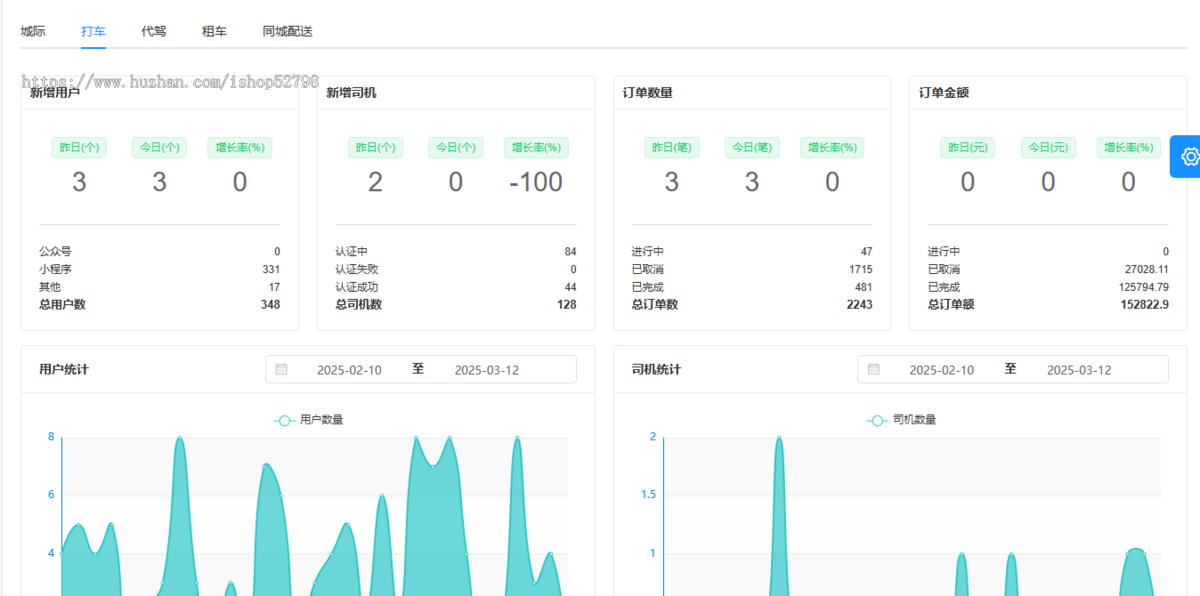The height and width of the screenshot is (596, 1200).
Task: Click cancelled amount 27028.11
Action: [x=1147, y=269]
